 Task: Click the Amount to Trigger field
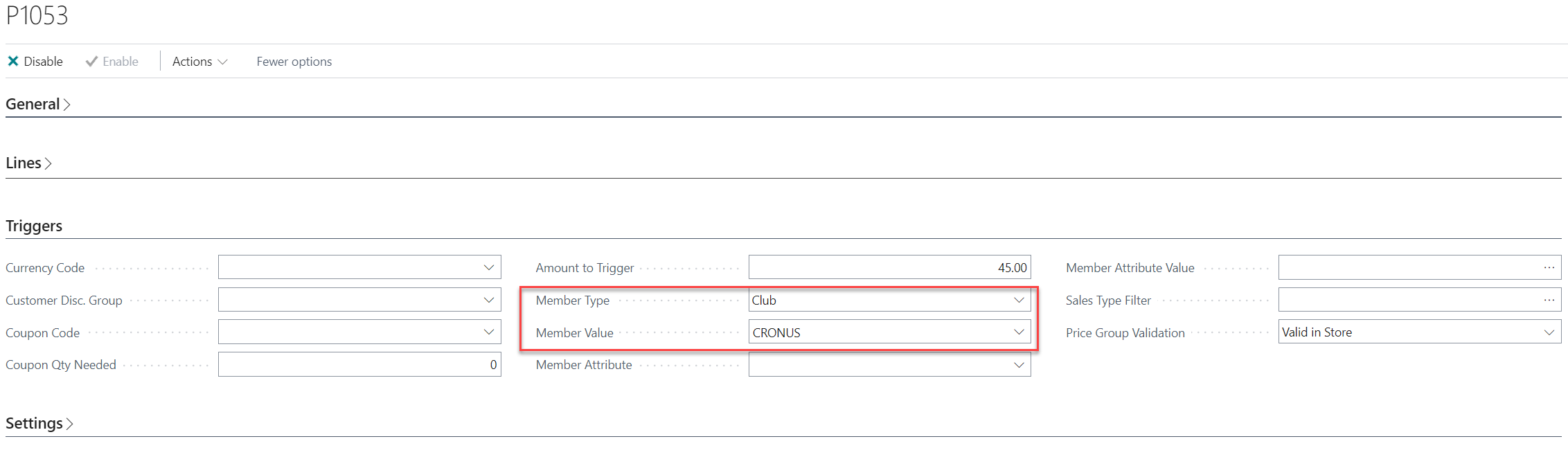pyautogui.click(x=889, y=267)
